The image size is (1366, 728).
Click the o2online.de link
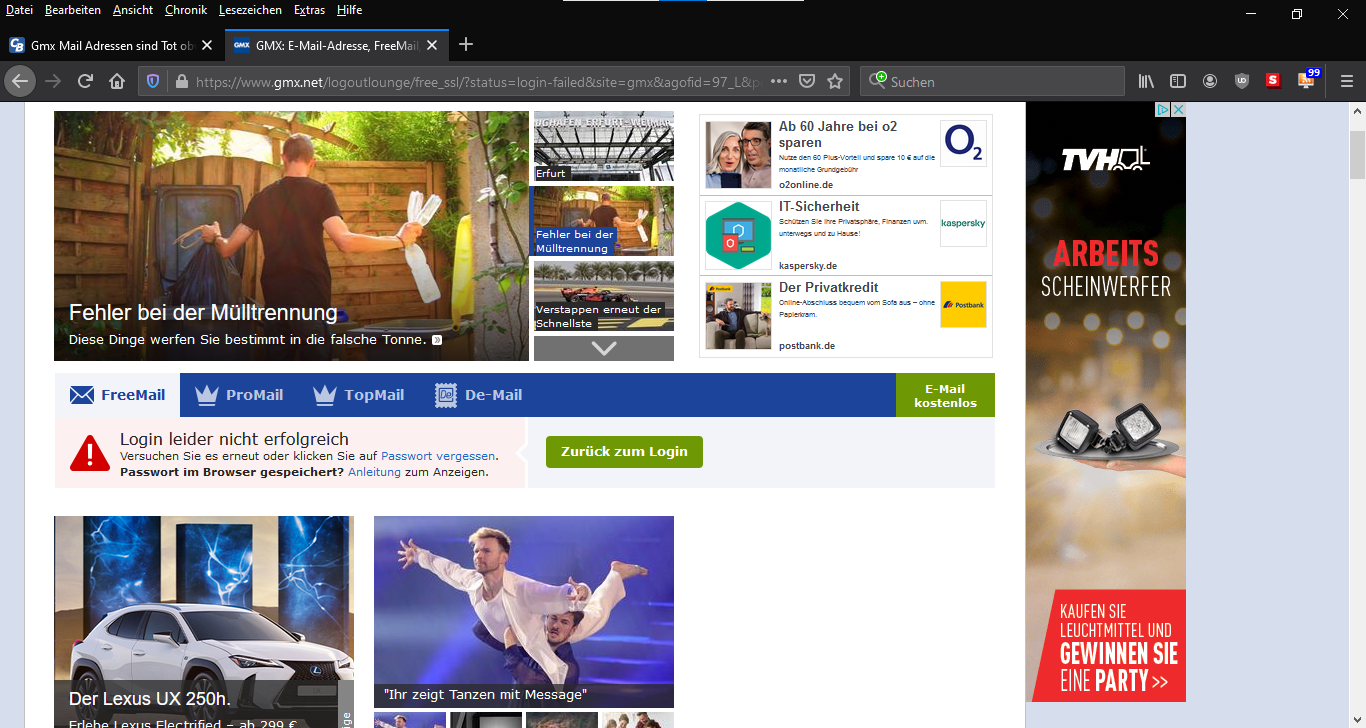point(806,185)
